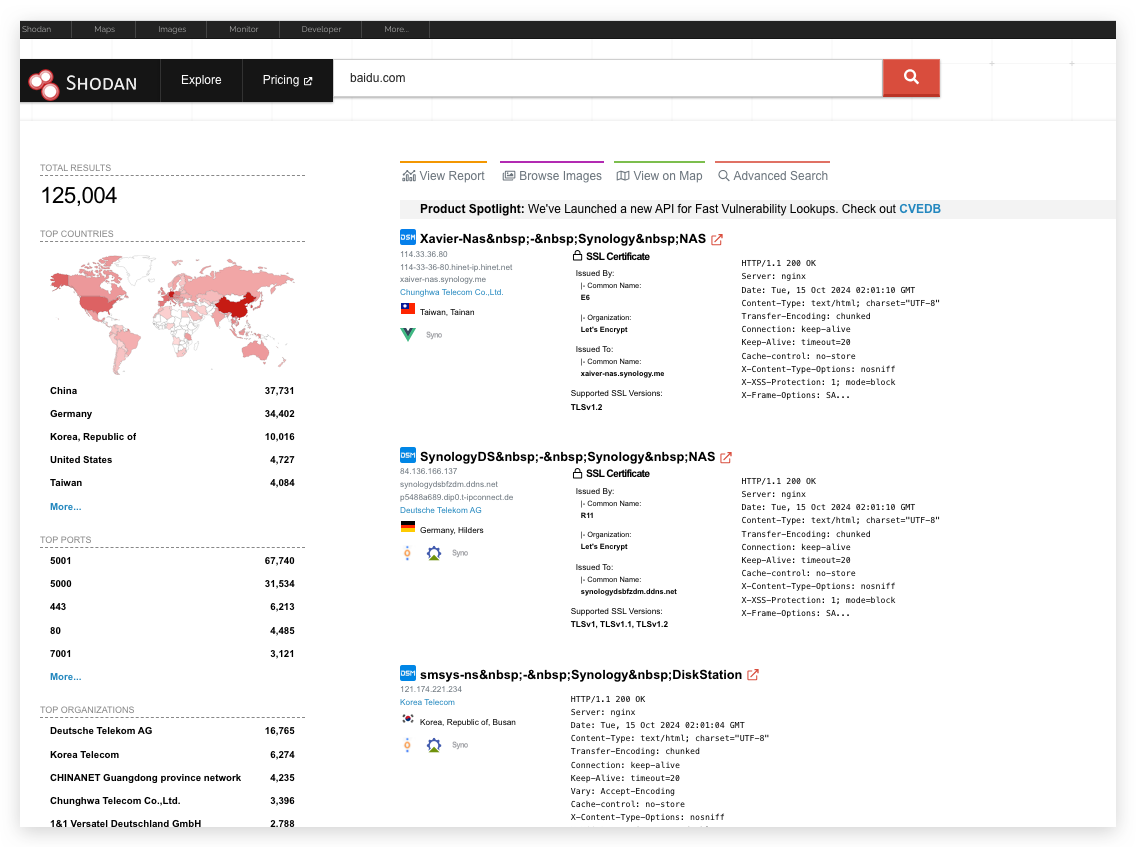Viewport: 1136px width, 847px height.
Task: Open the Xavier-Nas Synology NAS result title
Action: point(563,239)
